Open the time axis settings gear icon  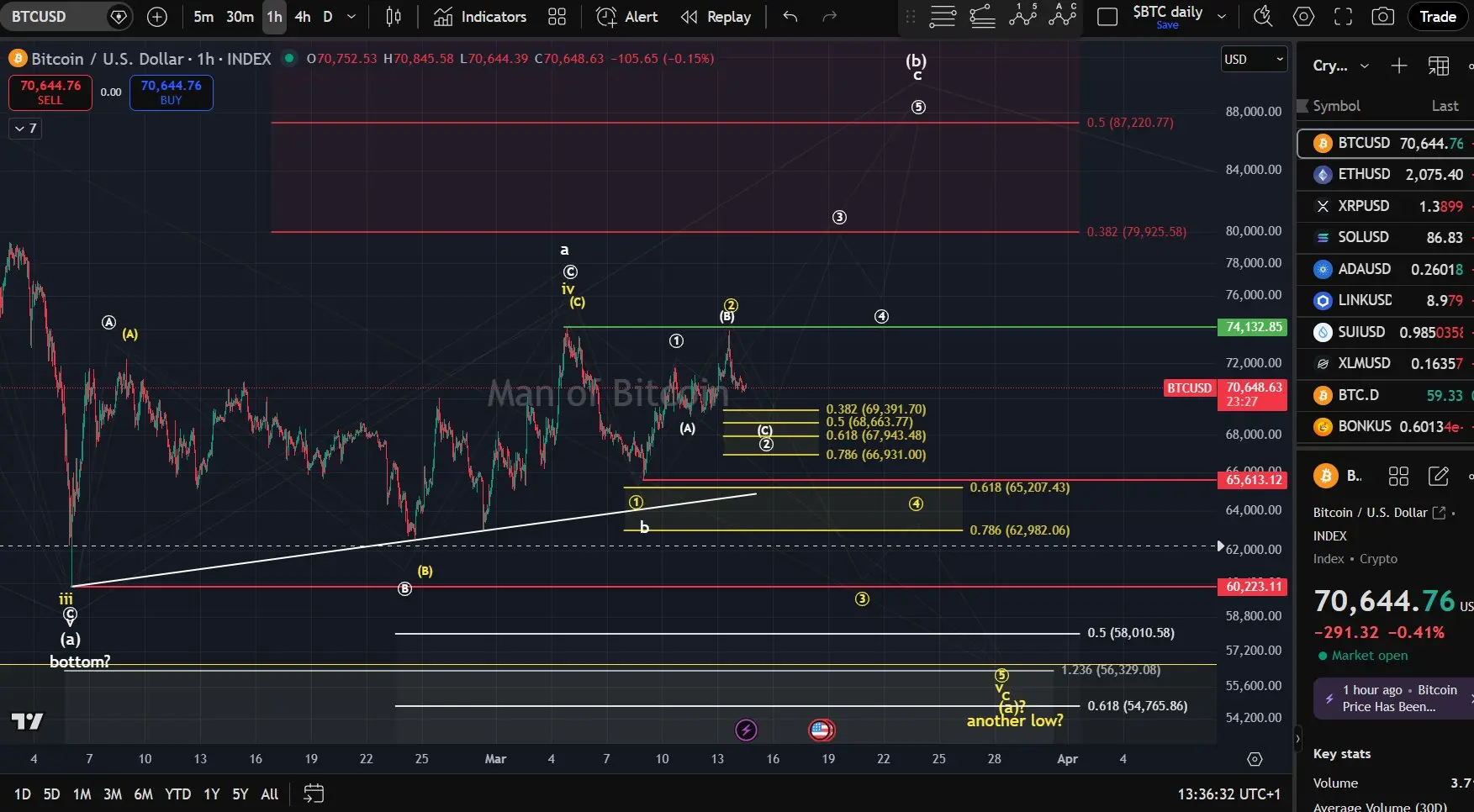pyautogui.click(x=1255, y=759)
